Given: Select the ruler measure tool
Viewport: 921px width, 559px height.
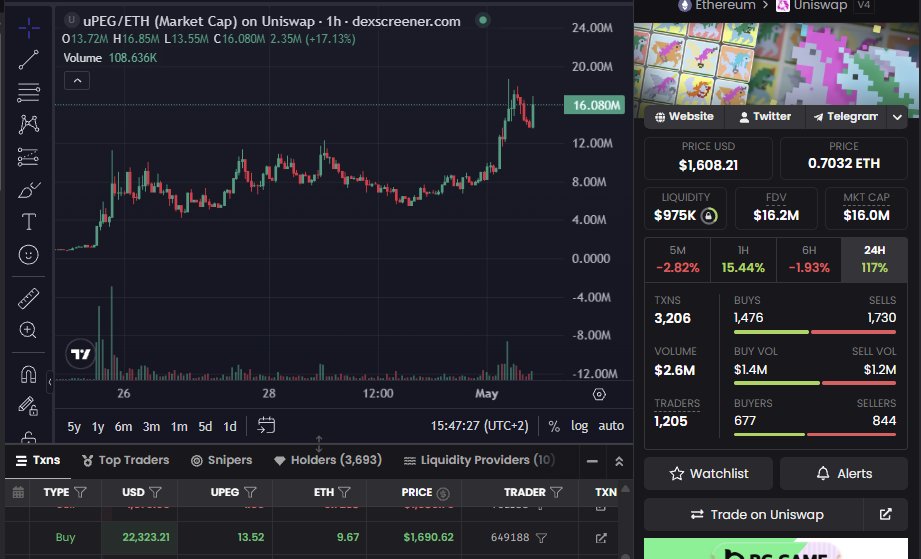Looking at the screenshot, I should (x=28, y=298).
